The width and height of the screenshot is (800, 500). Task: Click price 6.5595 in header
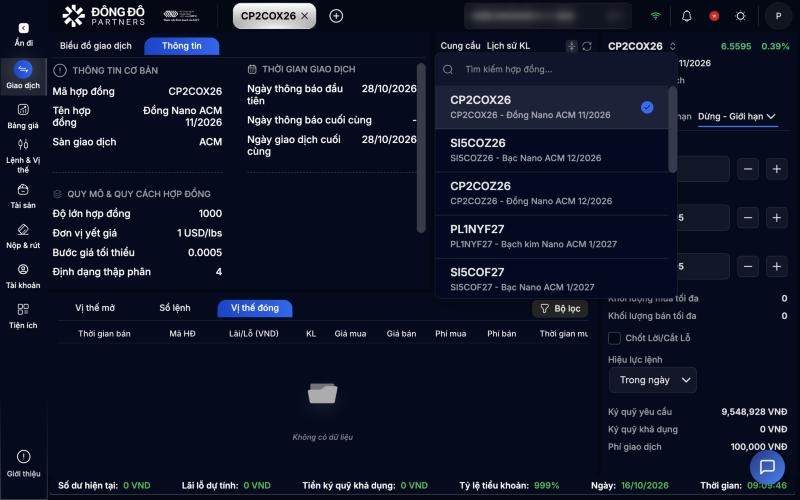tap(736, 46)
